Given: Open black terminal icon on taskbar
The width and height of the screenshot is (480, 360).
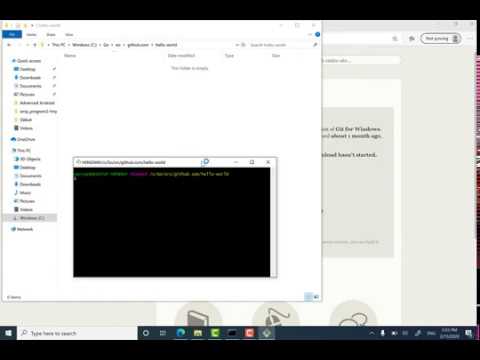Looking at the screenshot, I should pos(232,333).
